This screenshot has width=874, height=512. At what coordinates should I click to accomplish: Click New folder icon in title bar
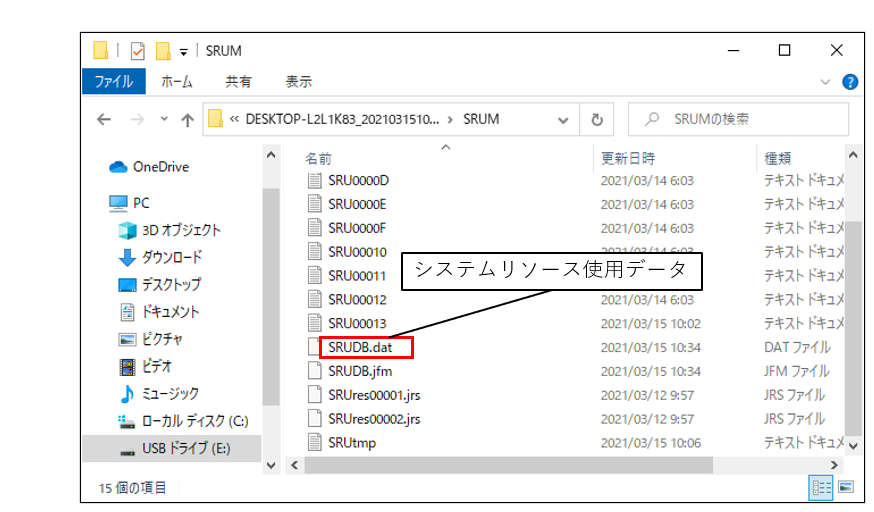[x=163, y=51]
